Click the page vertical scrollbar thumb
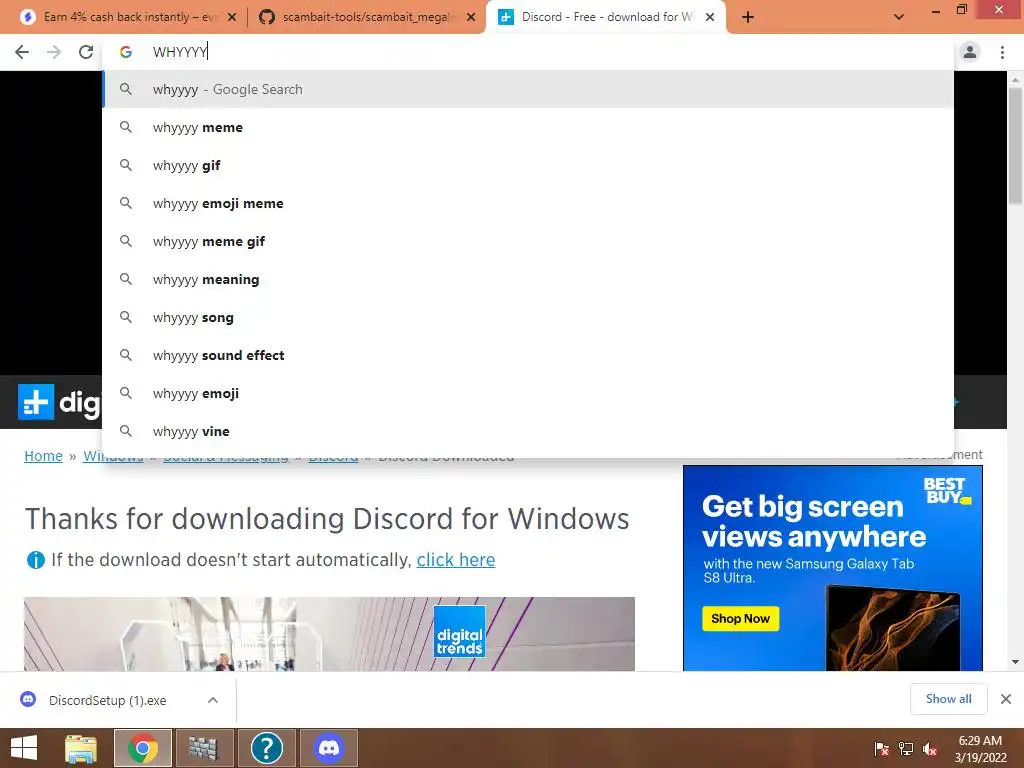The image size is (1024, 768). click(1015, 146)
